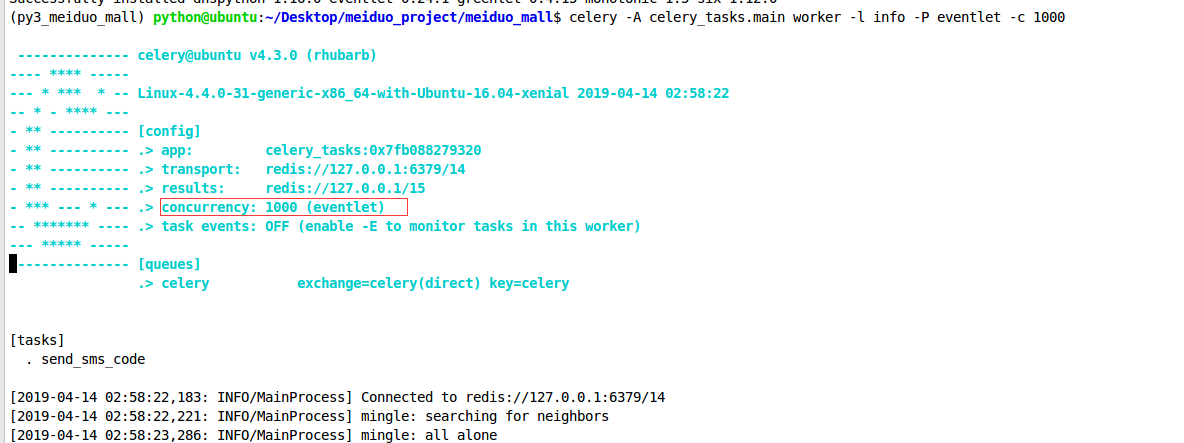
Task: Click the [queues] section heading
Action: click(169, 264)
